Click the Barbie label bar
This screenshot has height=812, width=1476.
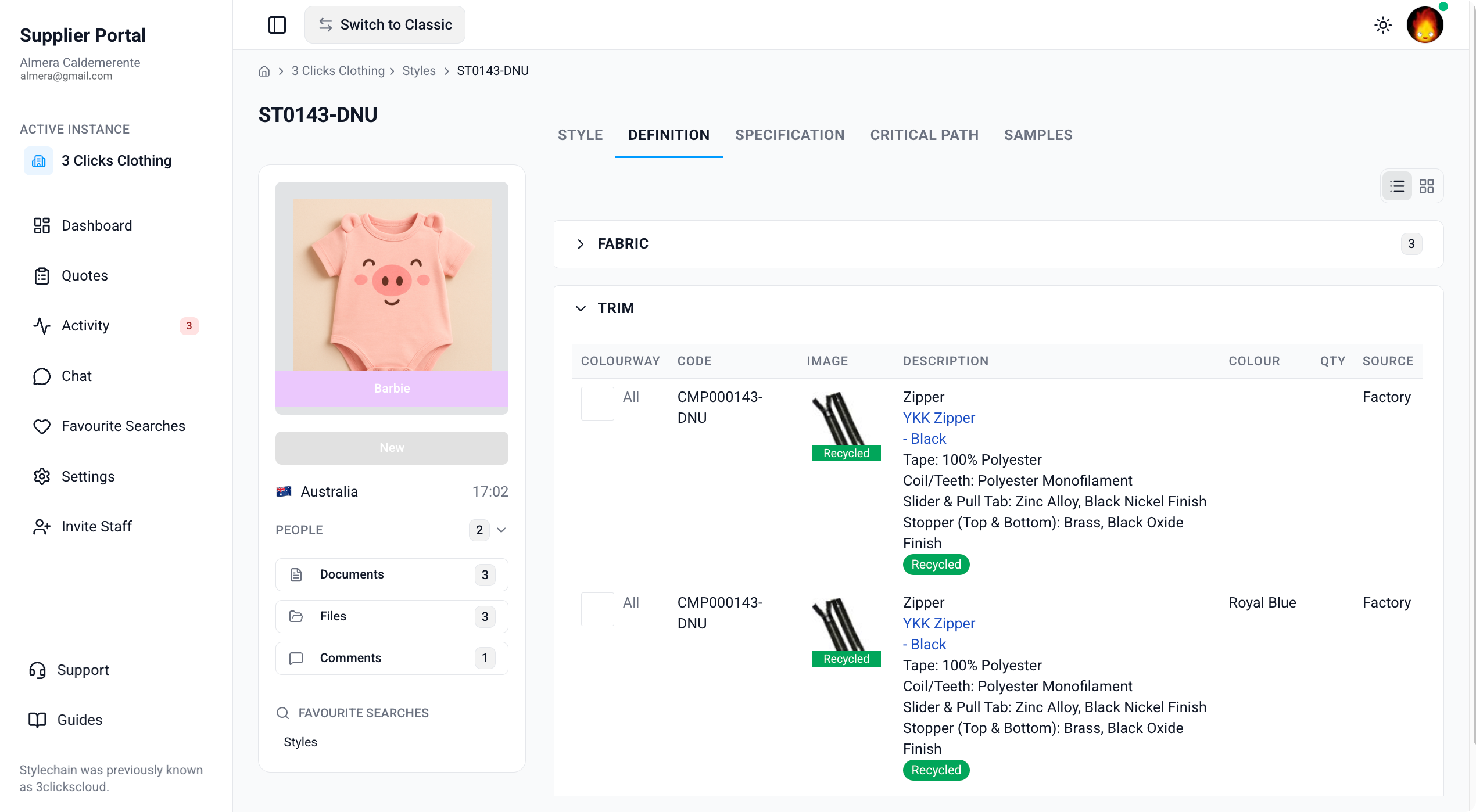click(392, 389)
